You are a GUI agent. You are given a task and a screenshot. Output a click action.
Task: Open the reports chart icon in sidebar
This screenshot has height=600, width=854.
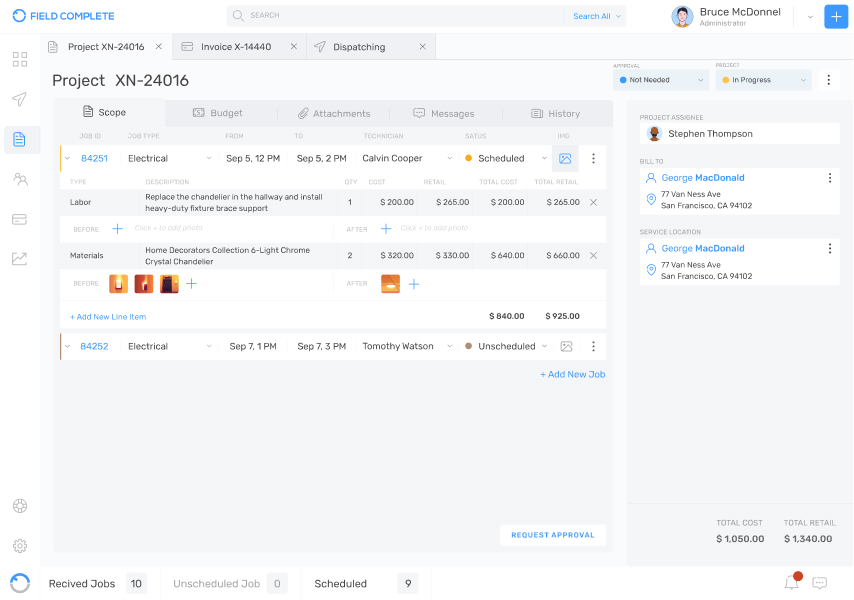[x=19, y=259]
